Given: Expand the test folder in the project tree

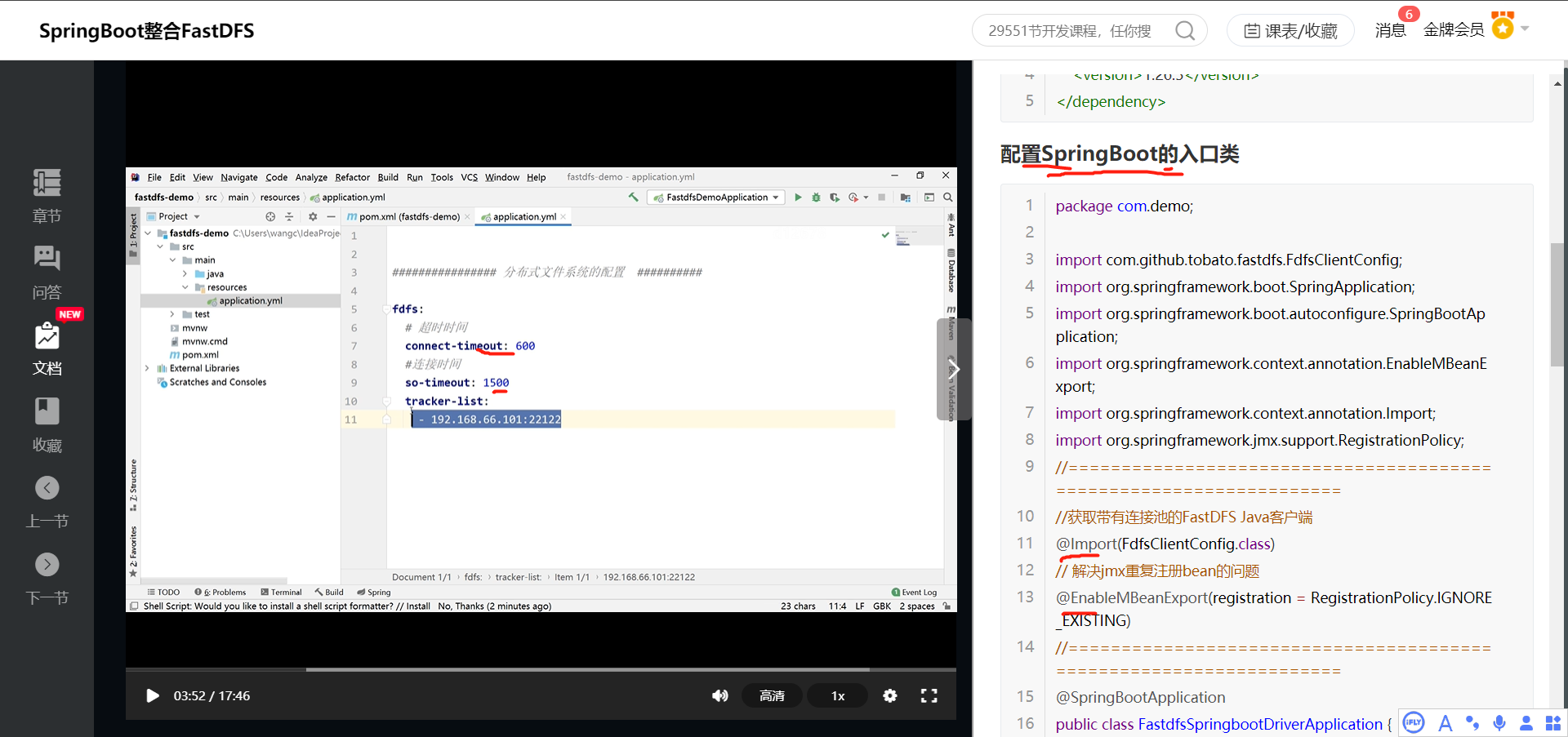Looking at the screenshot, I should pos(171,314).
